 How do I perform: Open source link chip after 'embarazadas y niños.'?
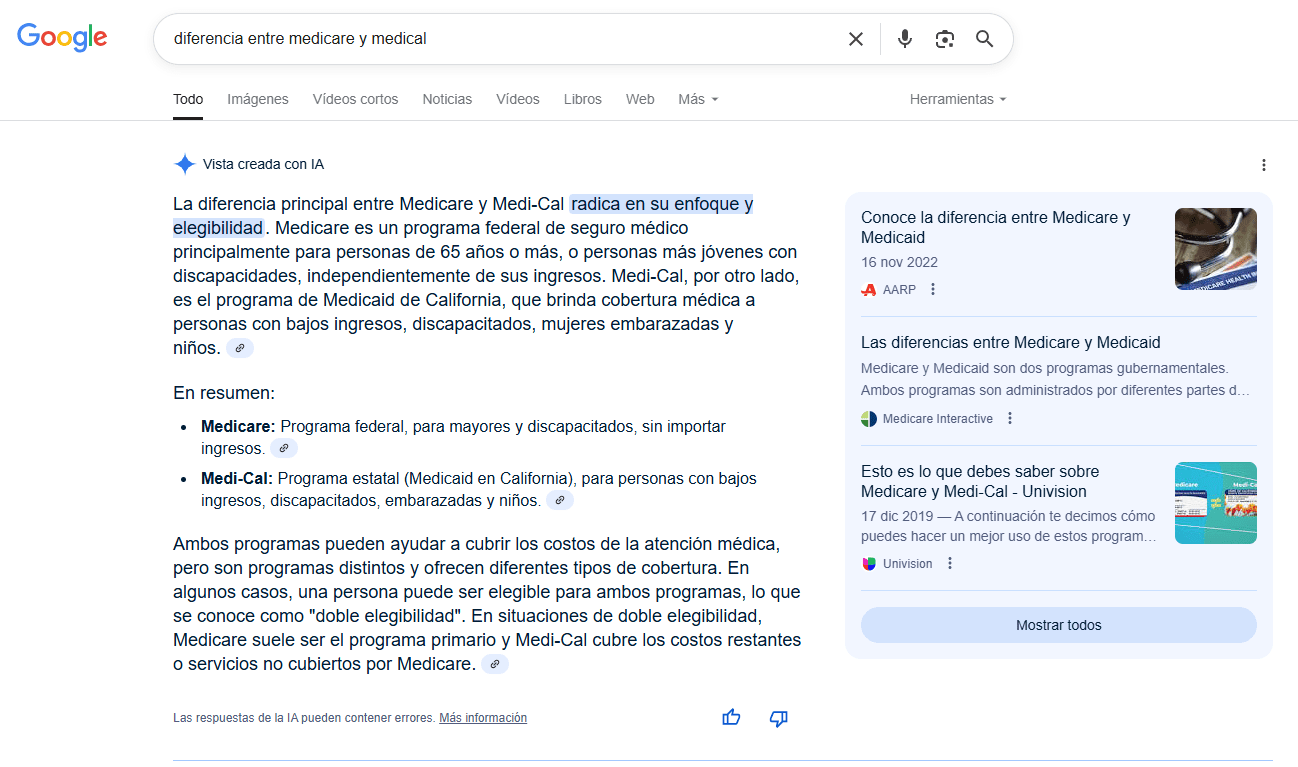(x=560, y=500)
